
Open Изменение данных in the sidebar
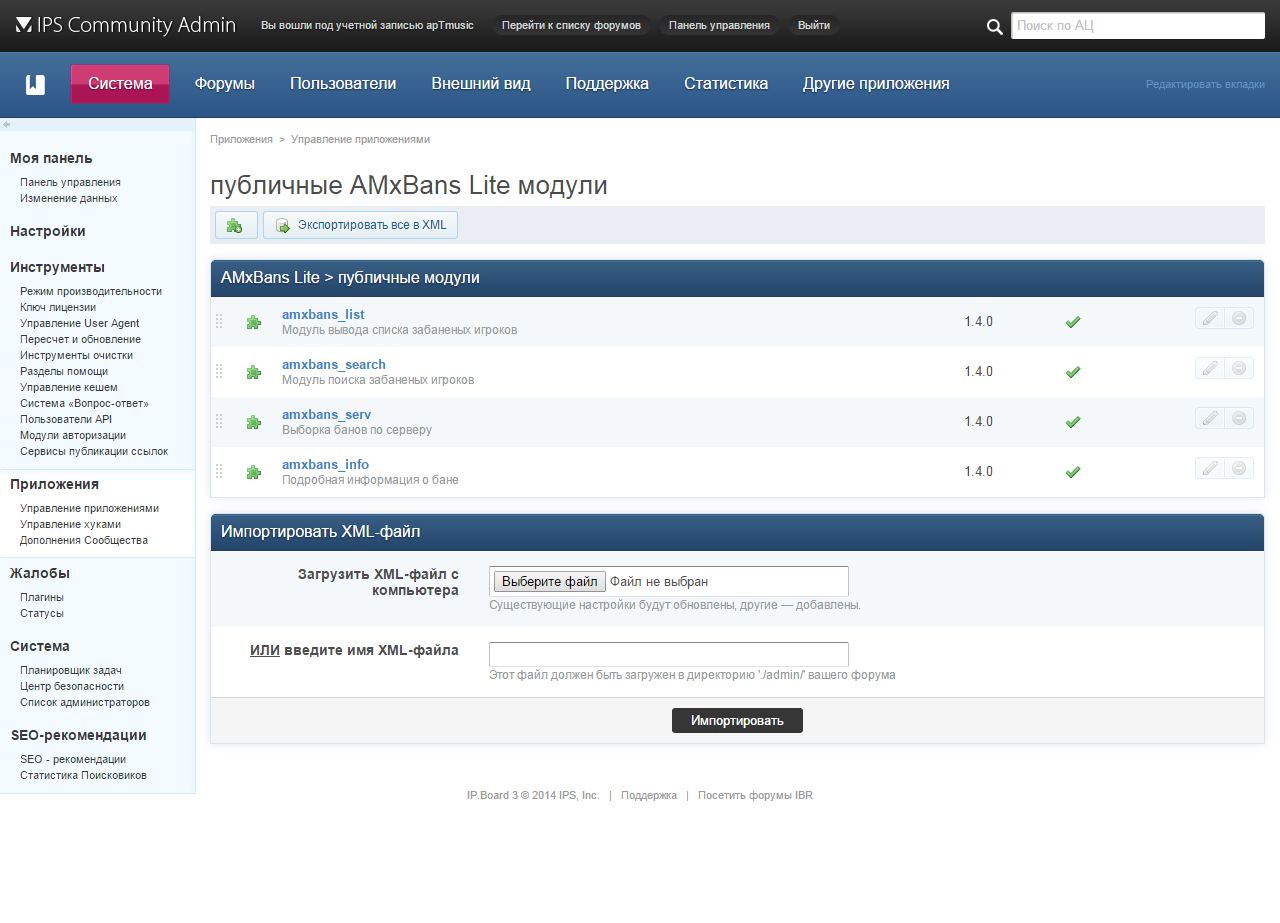[69, 198]
